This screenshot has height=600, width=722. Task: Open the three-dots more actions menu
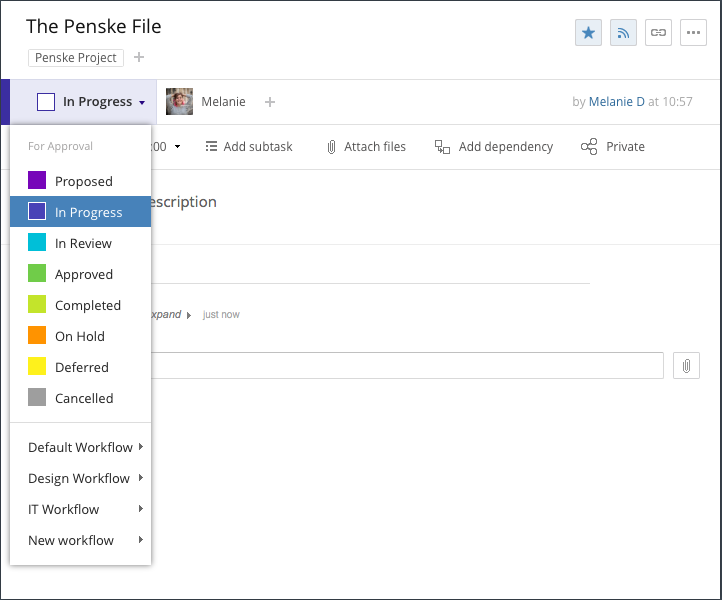tap(693, 33)
